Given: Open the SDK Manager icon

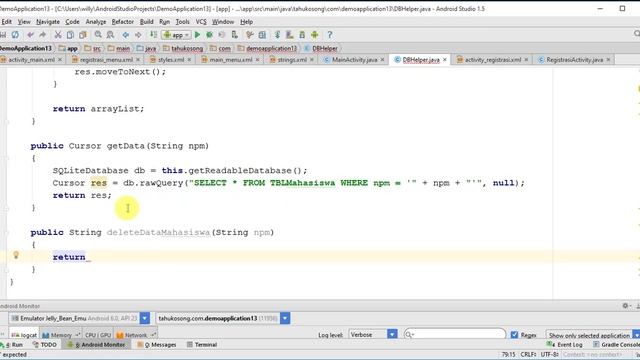Looking at the screenshot, I should pos(302,35).
